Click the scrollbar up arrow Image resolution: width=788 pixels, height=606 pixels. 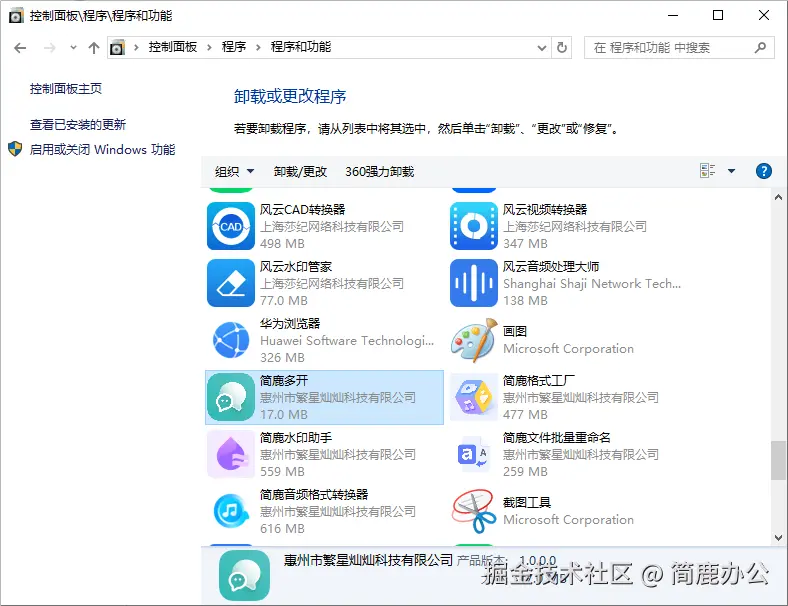(x=778, y=197)
